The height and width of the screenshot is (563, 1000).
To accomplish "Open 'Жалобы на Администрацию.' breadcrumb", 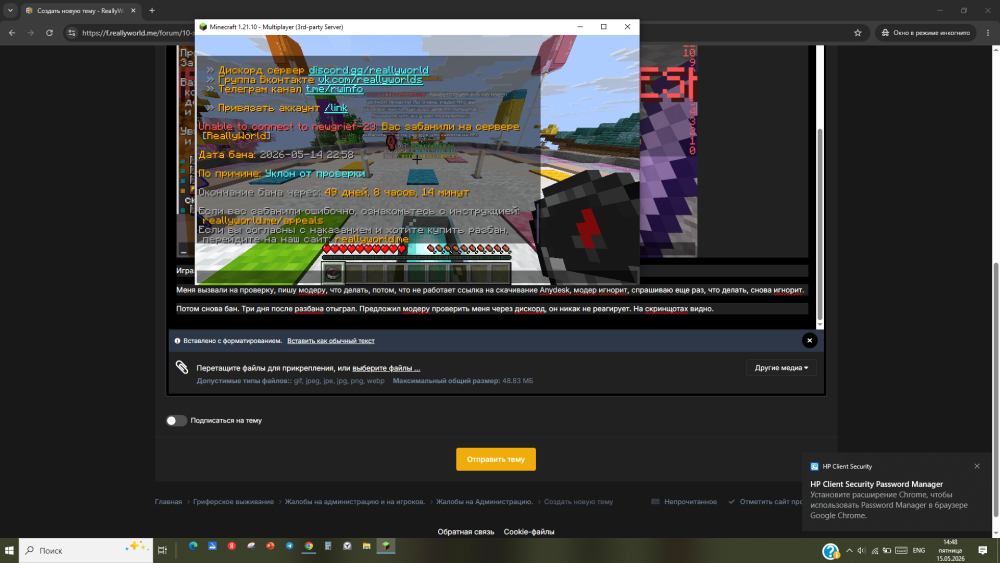I will click(485, 502).
